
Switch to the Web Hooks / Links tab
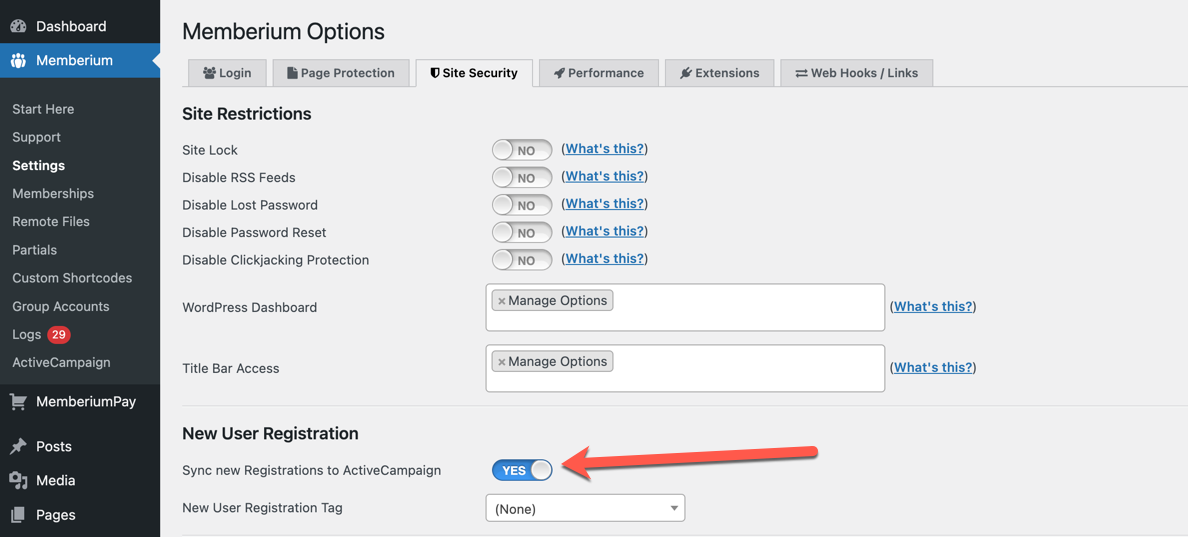(x=856, y=73)
